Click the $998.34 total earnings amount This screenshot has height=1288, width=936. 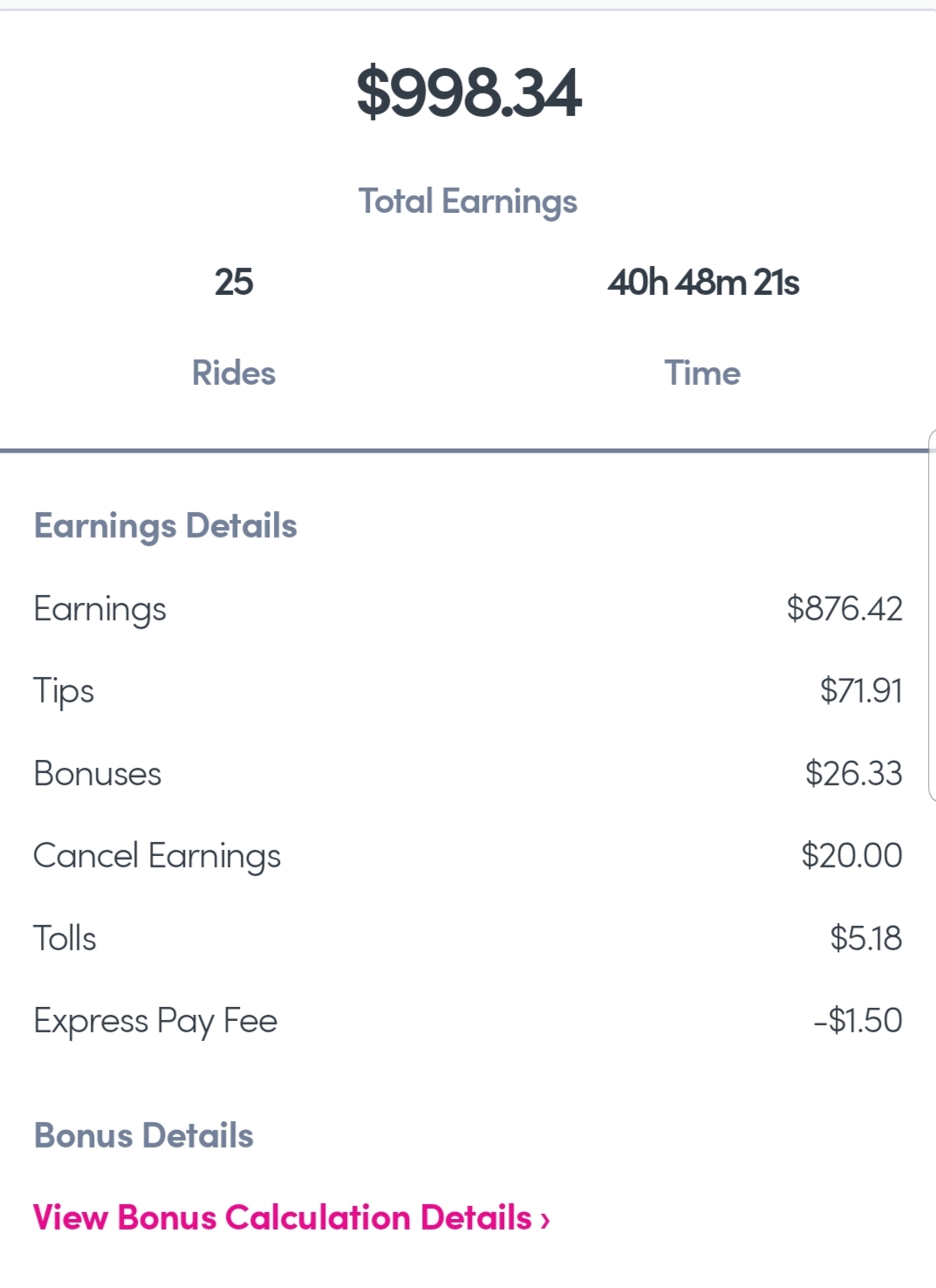coord(468,92)
